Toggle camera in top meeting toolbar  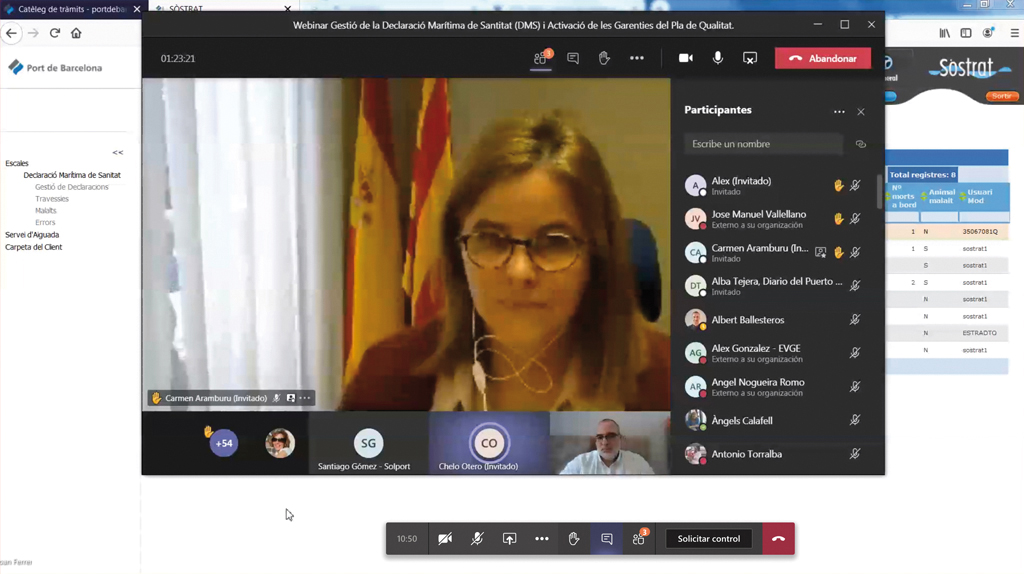pos(686,59)
